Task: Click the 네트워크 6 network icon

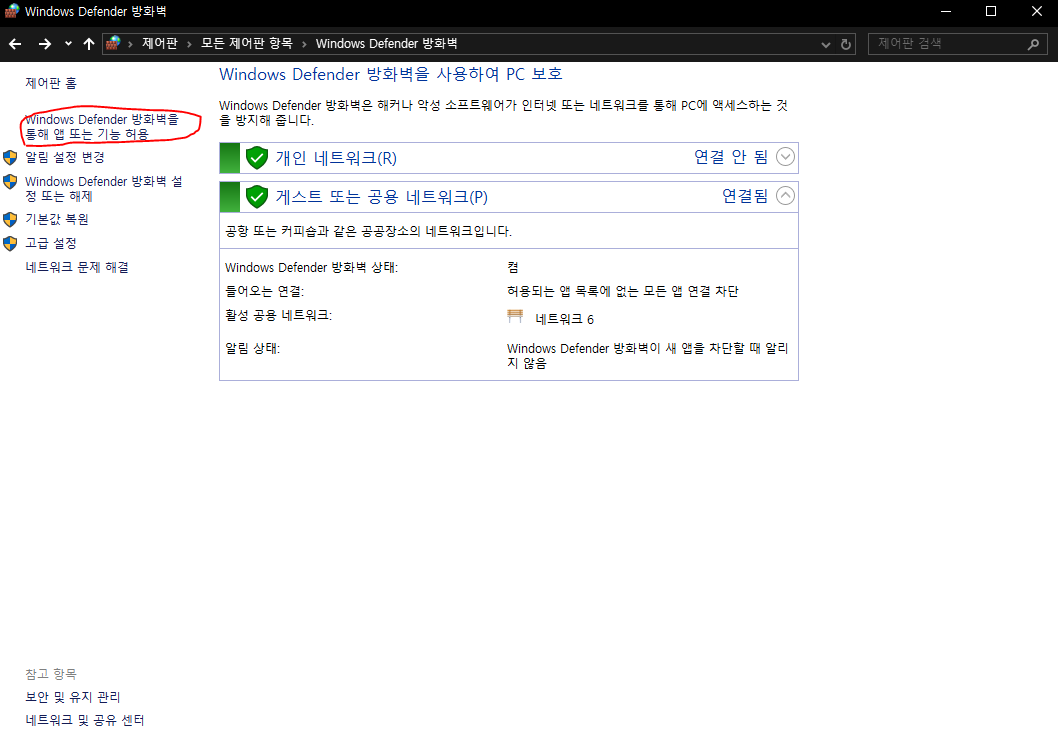Action: pos(514,314)
